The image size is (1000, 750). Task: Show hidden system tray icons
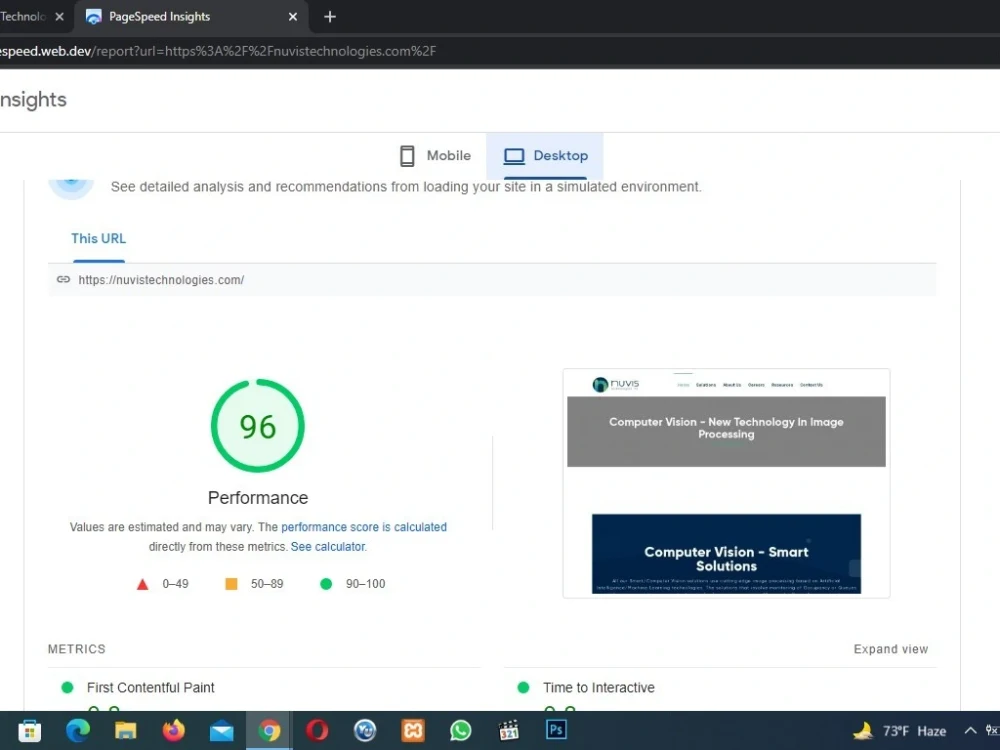pyautogui.click(x=970, y=731)
